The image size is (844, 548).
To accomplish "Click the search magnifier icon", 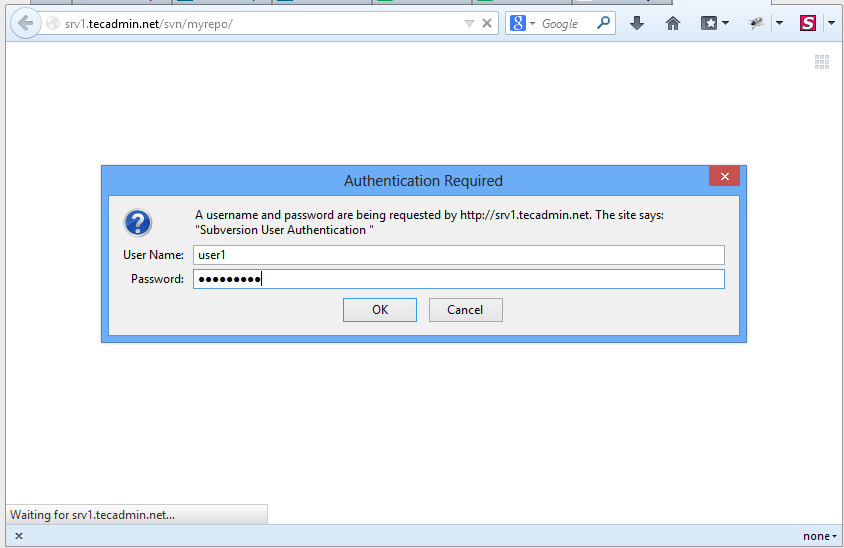I will click(x=603, y=23).
